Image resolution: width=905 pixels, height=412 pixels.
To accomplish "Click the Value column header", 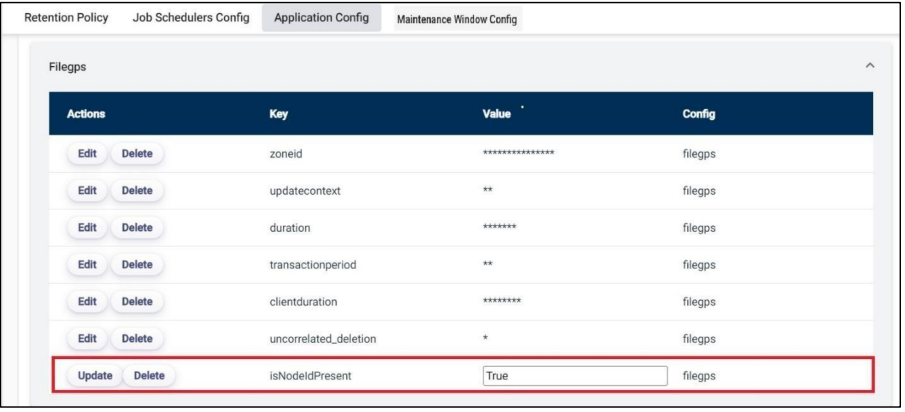I will [x=496, y=114].
